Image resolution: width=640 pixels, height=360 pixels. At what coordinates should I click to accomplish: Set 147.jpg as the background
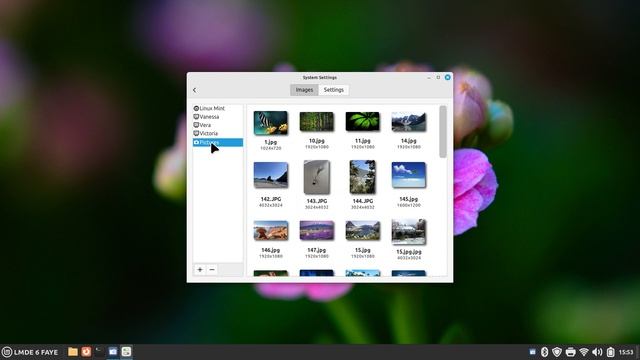coord(317,231)
